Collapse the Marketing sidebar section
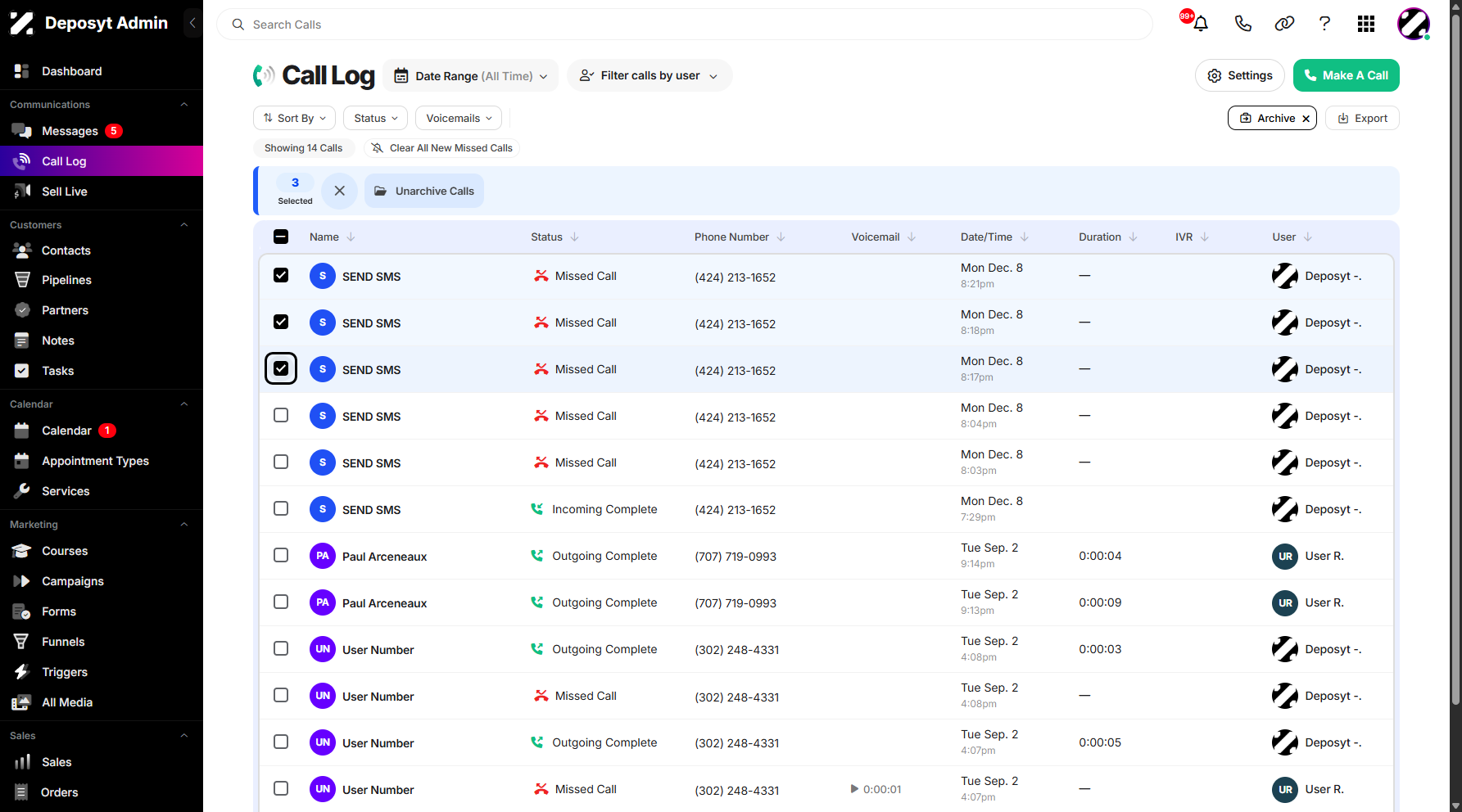Image resolution: width=1462 pixels, height=812 pixels. 184,525
